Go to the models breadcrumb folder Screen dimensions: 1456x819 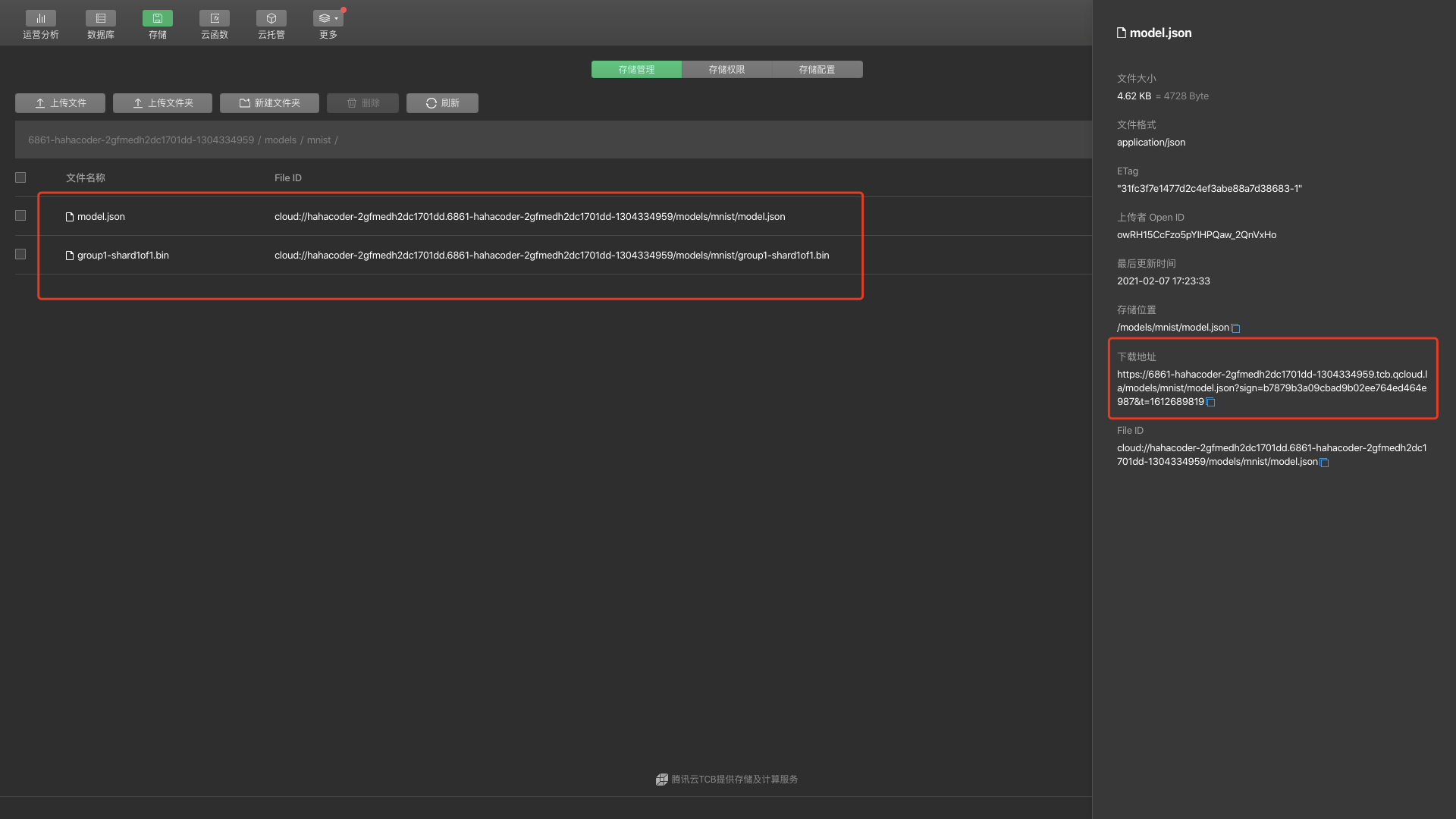tap(281, 140)
